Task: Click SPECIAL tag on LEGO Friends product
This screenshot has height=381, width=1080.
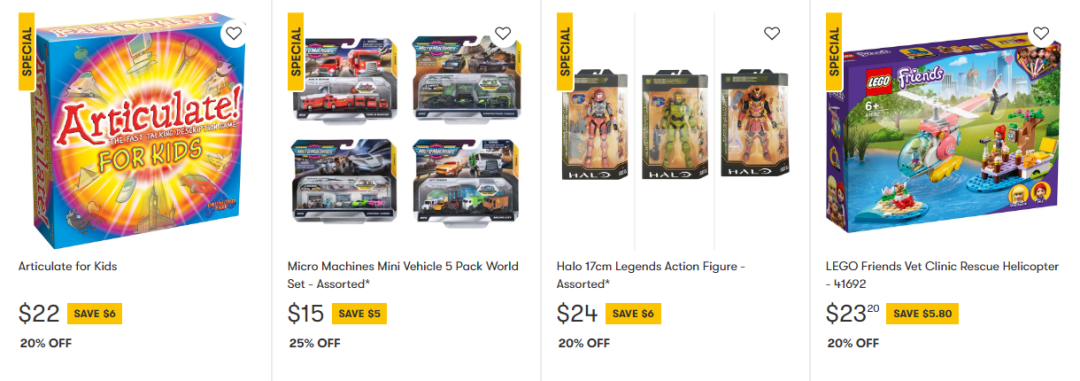Action: [833, 52]
